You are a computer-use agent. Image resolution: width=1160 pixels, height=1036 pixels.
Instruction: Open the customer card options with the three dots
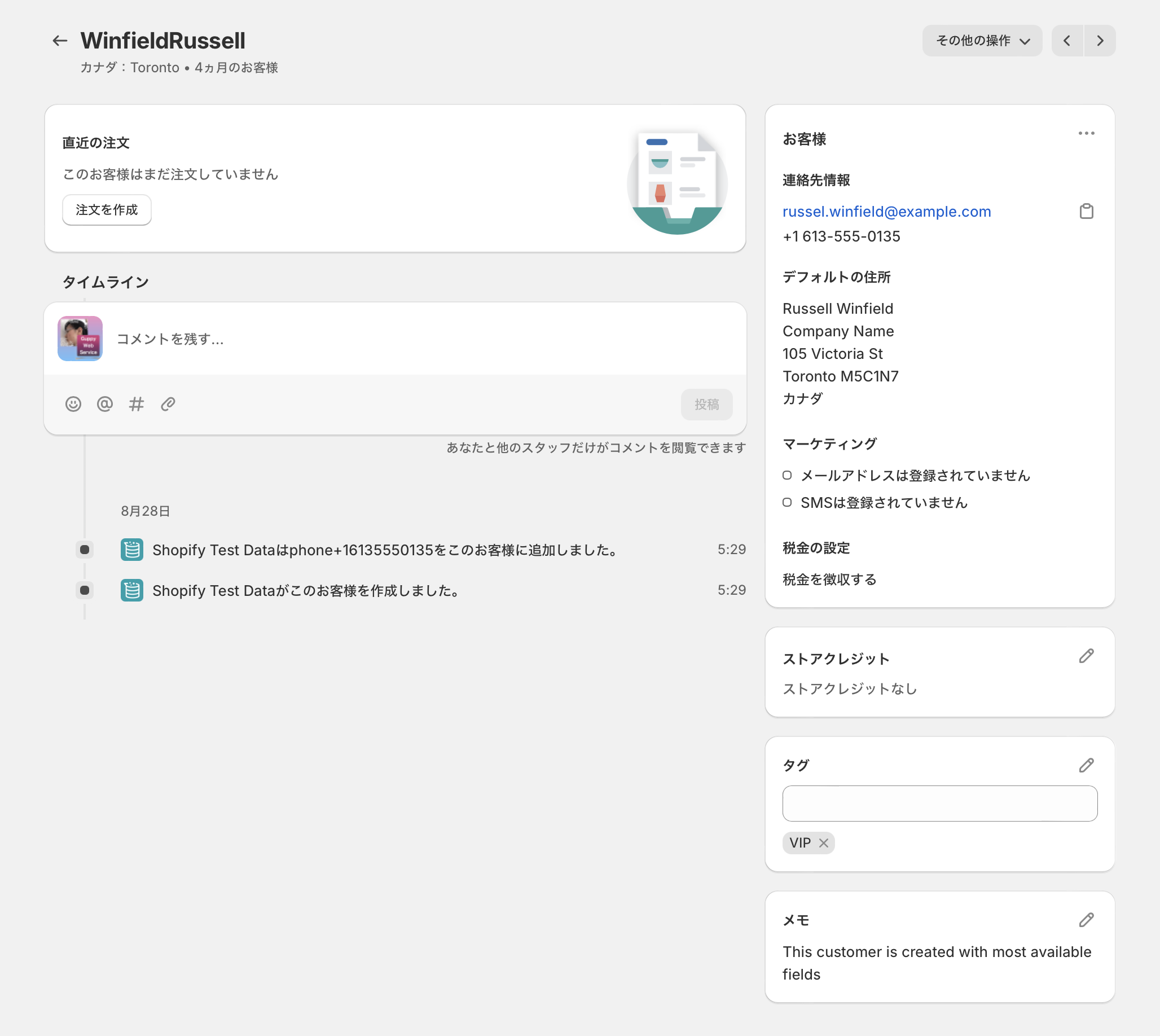coord(1086,133)
